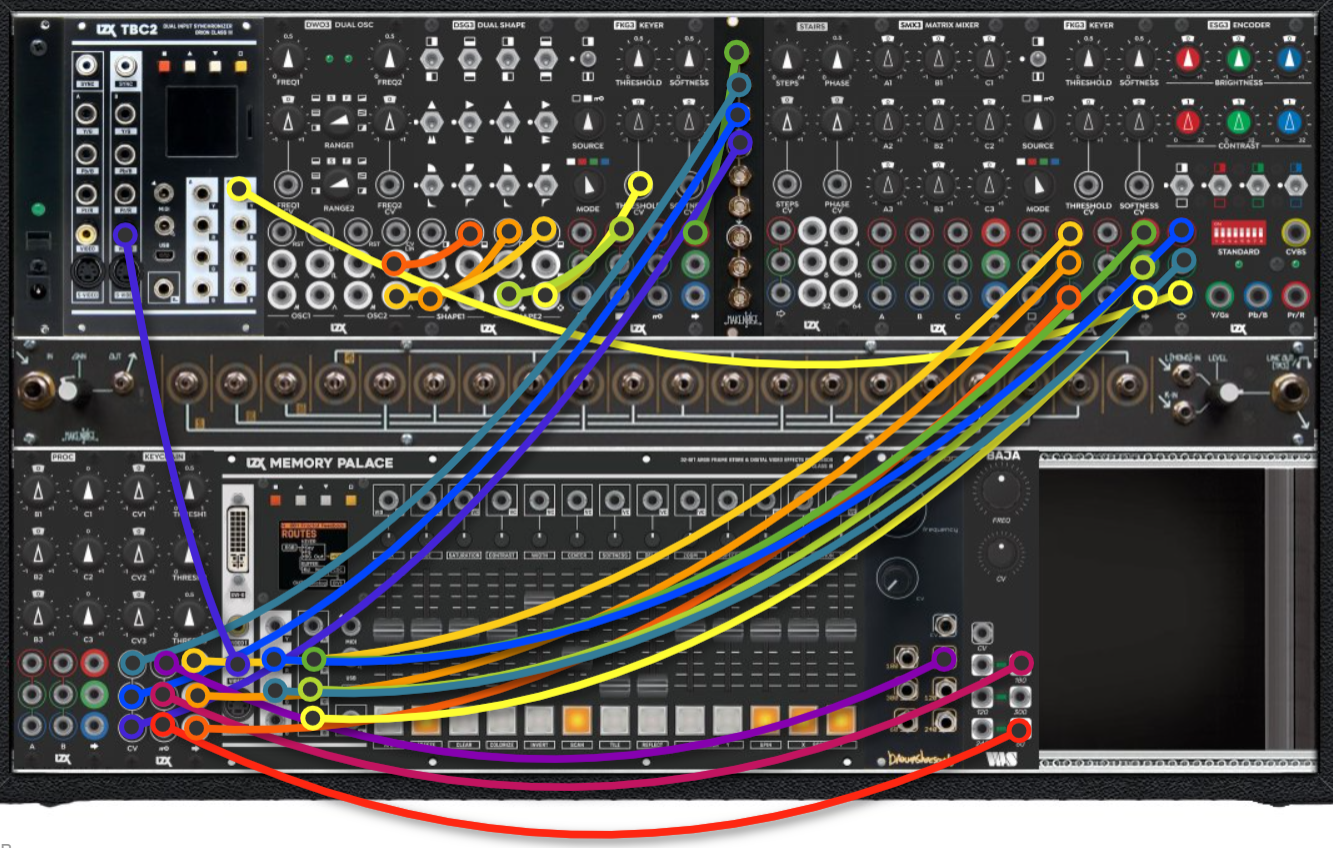Click the MIDI jack on TBC2
Viewport: 1333px width, 848px height.
coord(163,191)
